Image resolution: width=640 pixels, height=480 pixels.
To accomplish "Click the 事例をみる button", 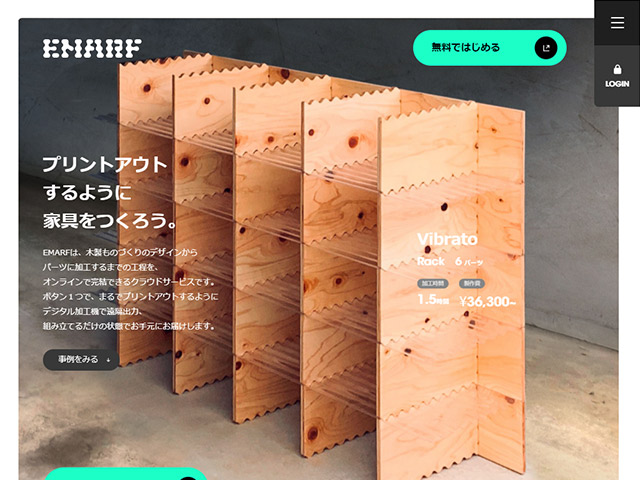I will pos(81,360).
